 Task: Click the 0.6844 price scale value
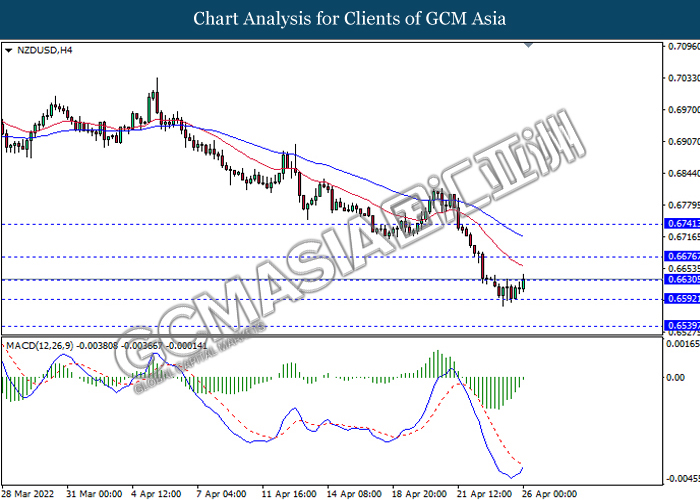683,173
